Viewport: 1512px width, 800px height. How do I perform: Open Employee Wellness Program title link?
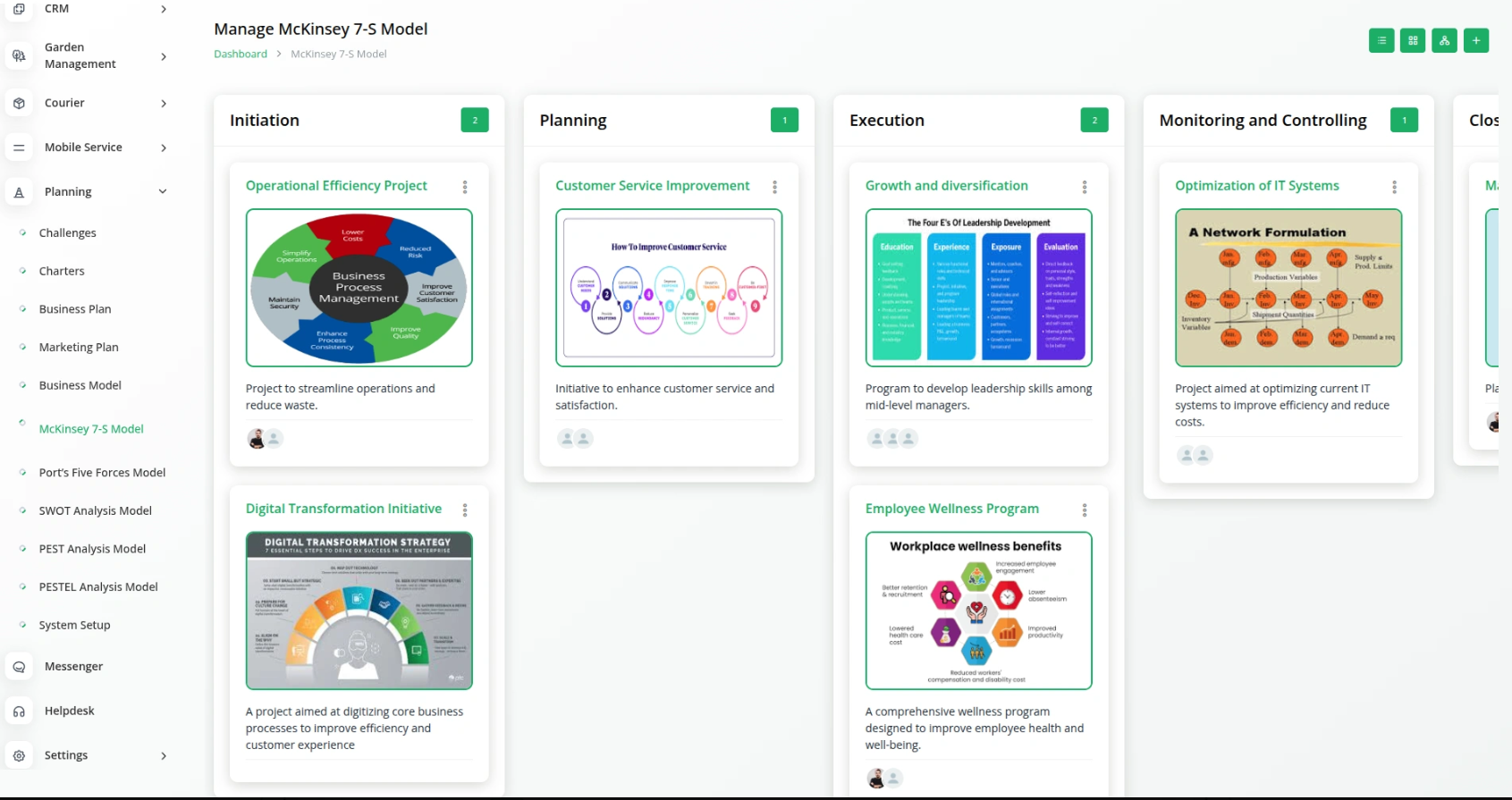(952, 509)
